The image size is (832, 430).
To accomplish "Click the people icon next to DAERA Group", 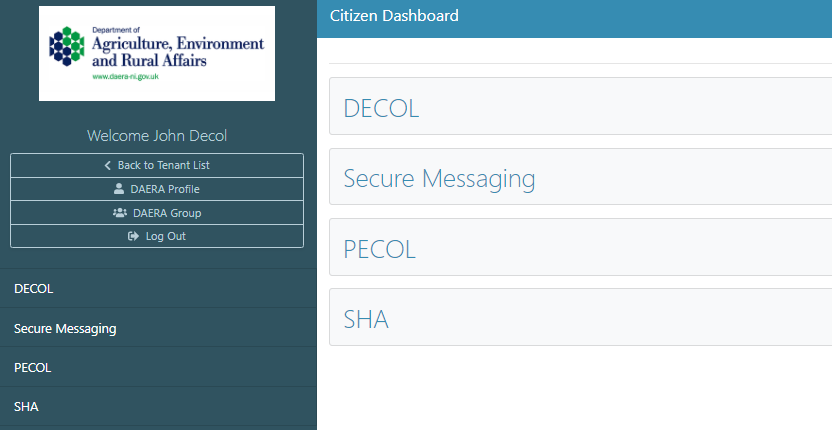I will click(x=120, y=213).
